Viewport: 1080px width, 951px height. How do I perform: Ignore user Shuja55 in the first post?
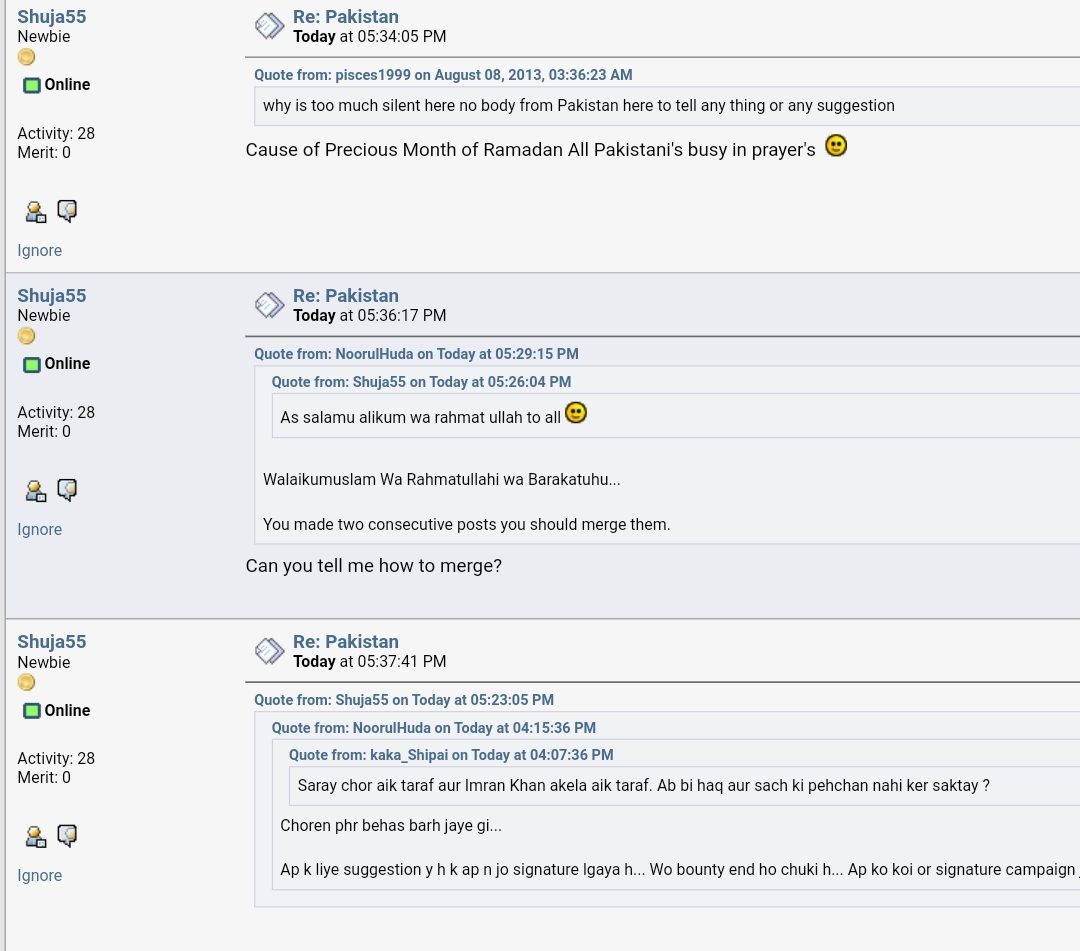(x=39, y=251)
